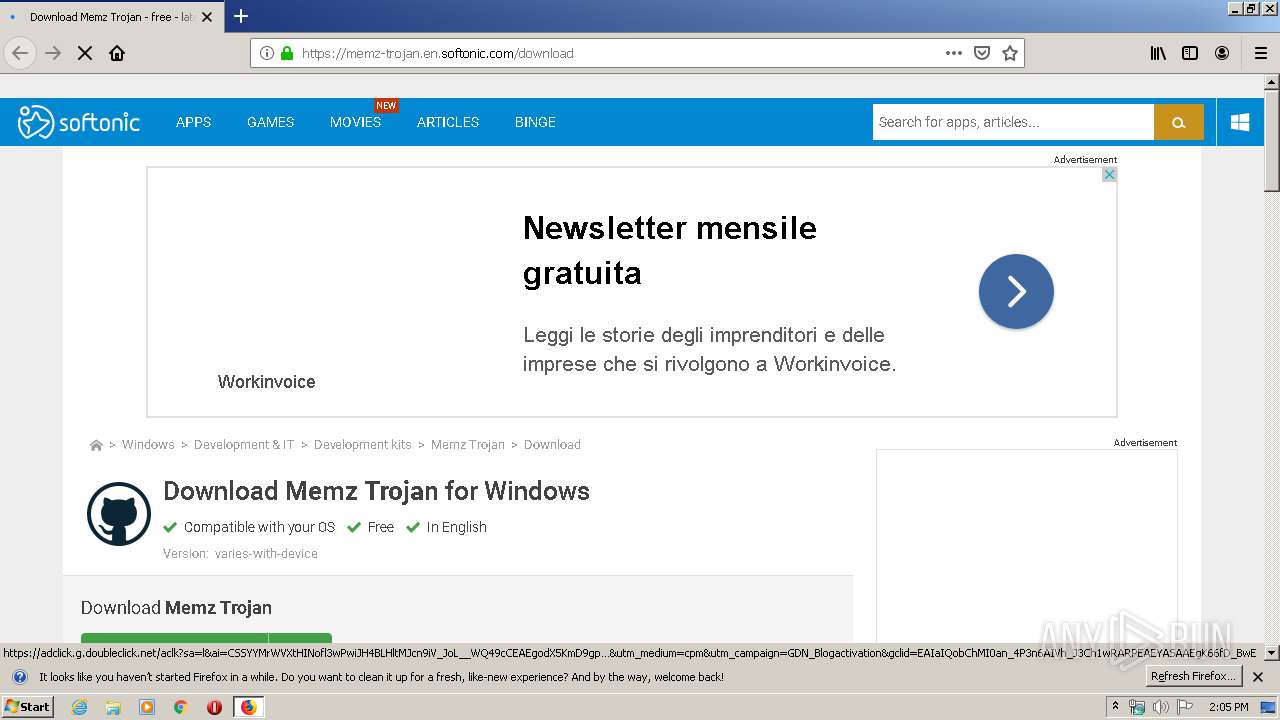
Task: Click the browser Back arrow button
Action: click(x=20, y=53)
